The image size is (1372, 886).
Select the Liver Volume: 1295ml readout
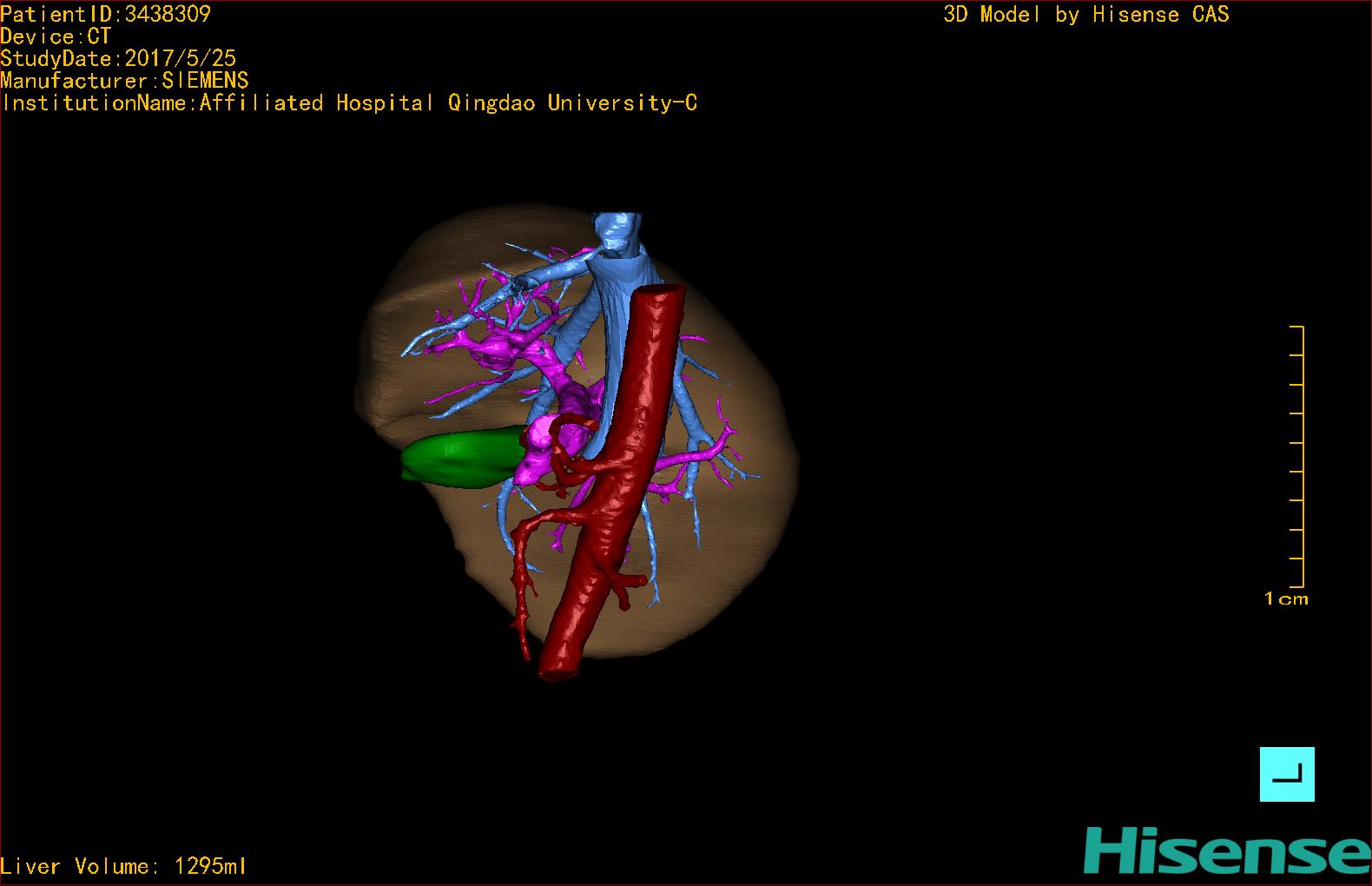tap(123, 866)
